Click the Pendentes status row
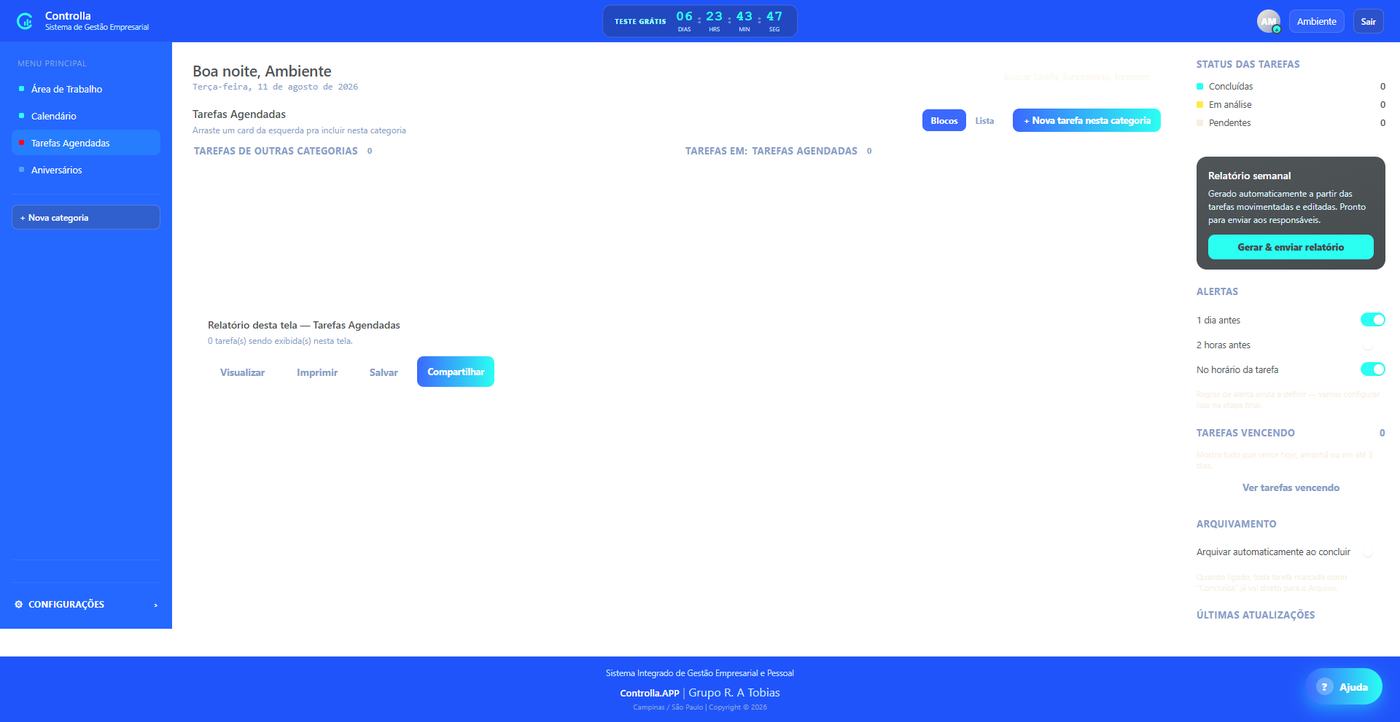Screen dimensions: 1400x722 pyautogui.click(x=1291, y=123)
